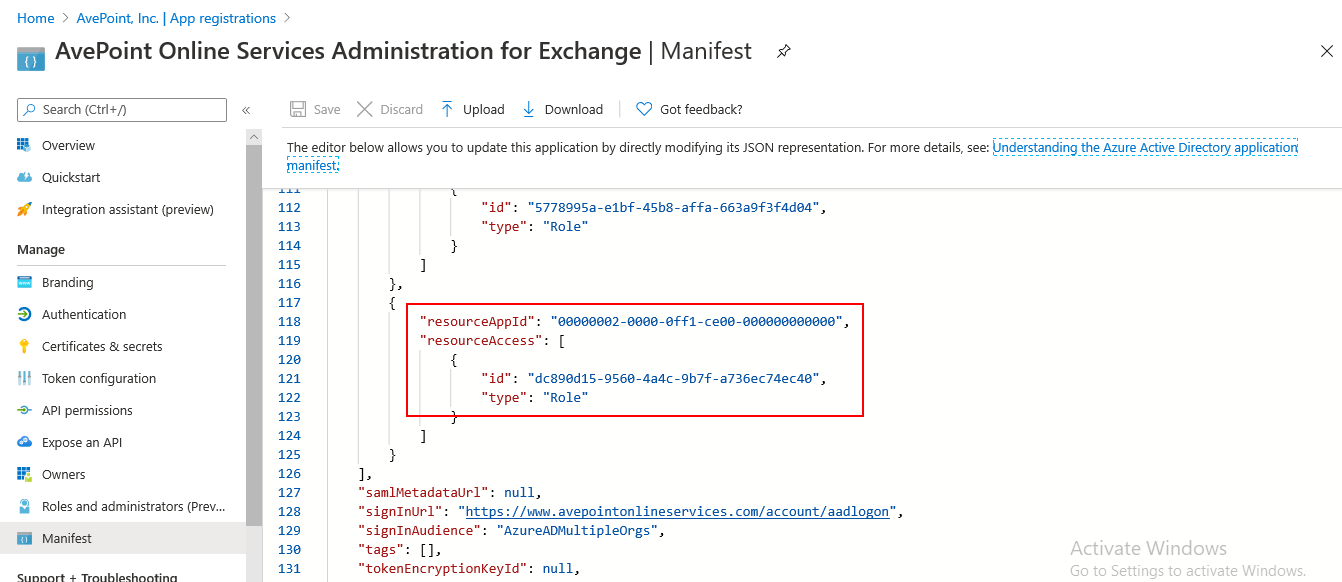Image resolution: width=1342 pixels, height=582 pixels.
Task: Pin the Manifest page to dashboard
Action: tap(783, 51)
